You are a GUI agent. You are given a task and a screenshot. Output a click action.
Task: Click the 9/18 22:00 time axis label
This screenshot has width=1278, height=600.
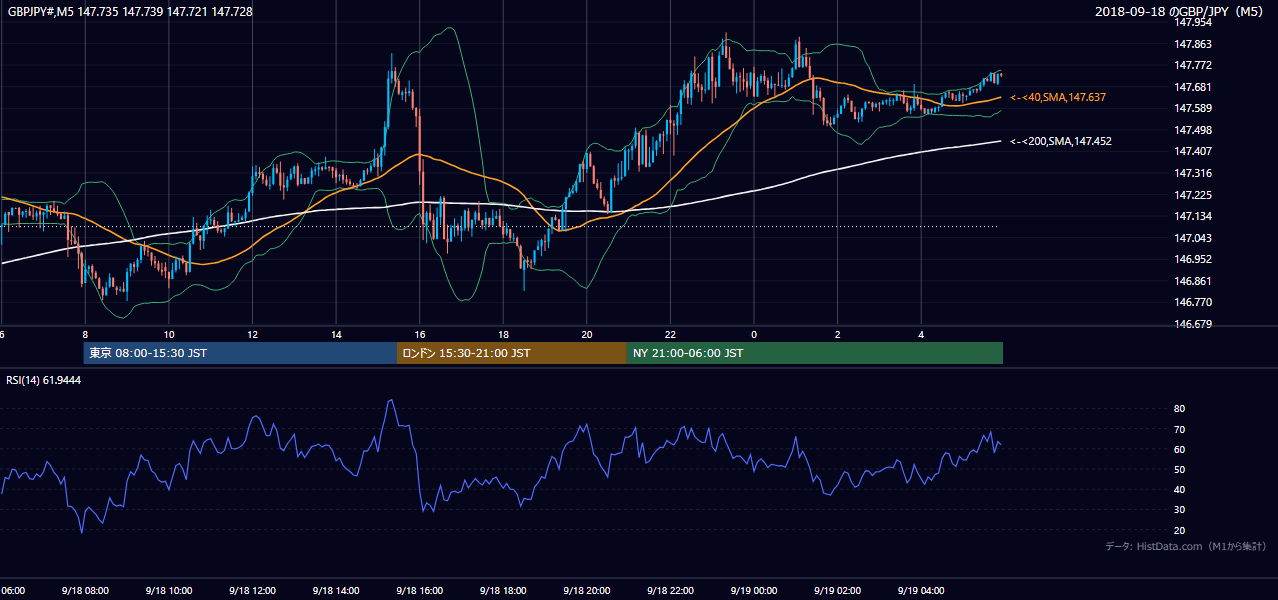point(670,590)
